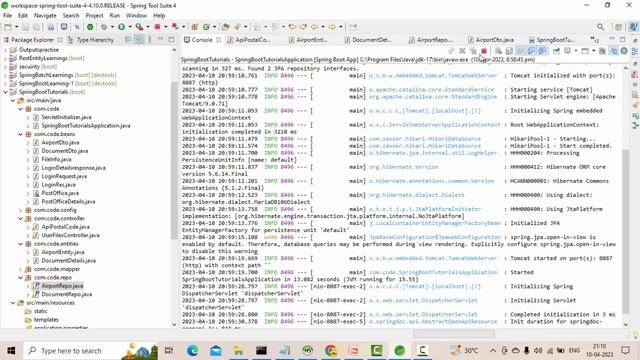Clear the console output

(x=498, y=51)
